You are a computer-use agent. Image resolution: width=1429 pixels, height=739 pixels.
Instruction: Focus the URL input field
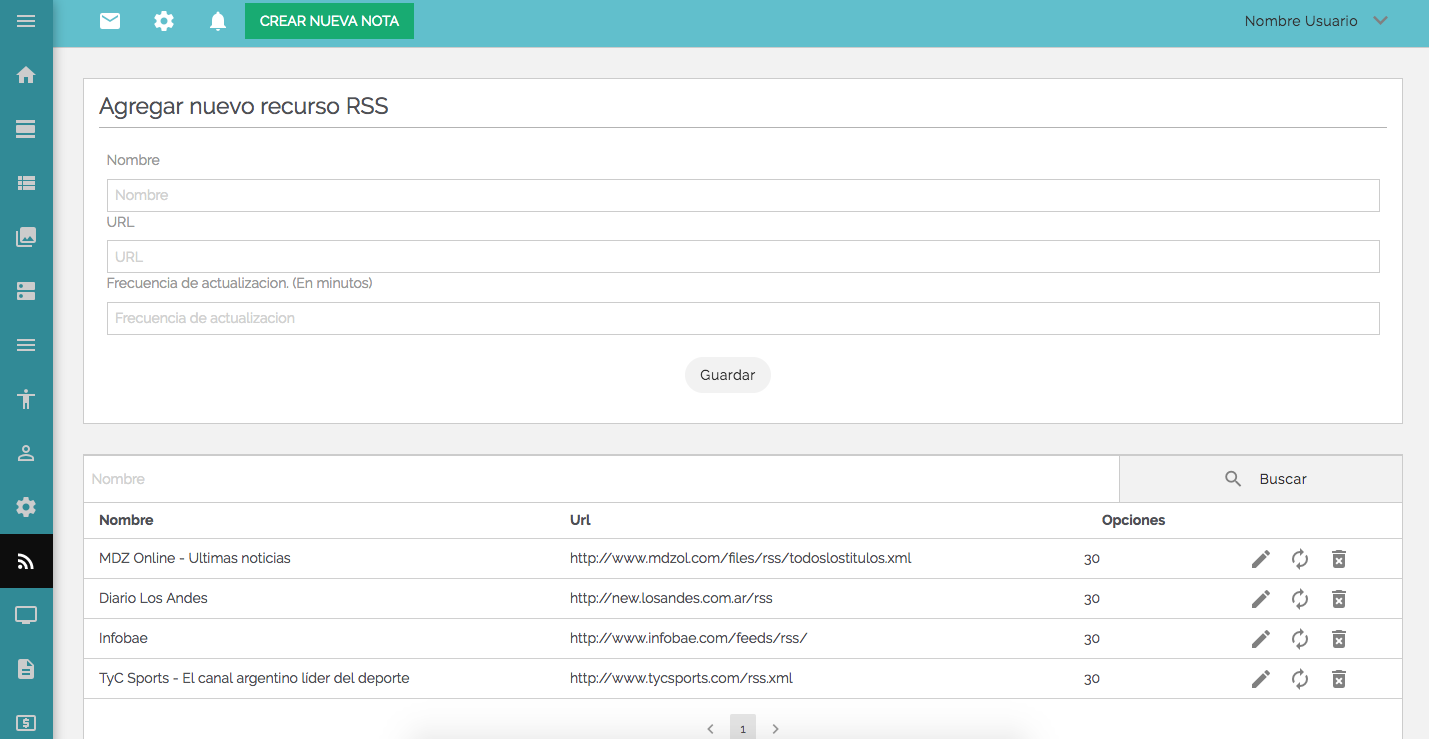pyautogui.click(x=743, y=256)
